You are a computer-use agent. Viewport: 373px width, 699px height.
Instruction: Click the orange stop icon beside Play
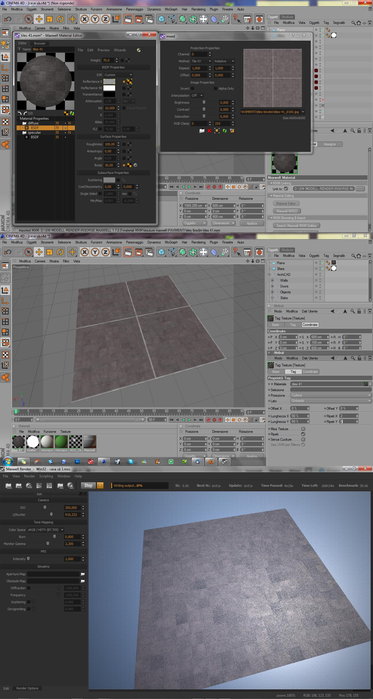coord(100,485)
